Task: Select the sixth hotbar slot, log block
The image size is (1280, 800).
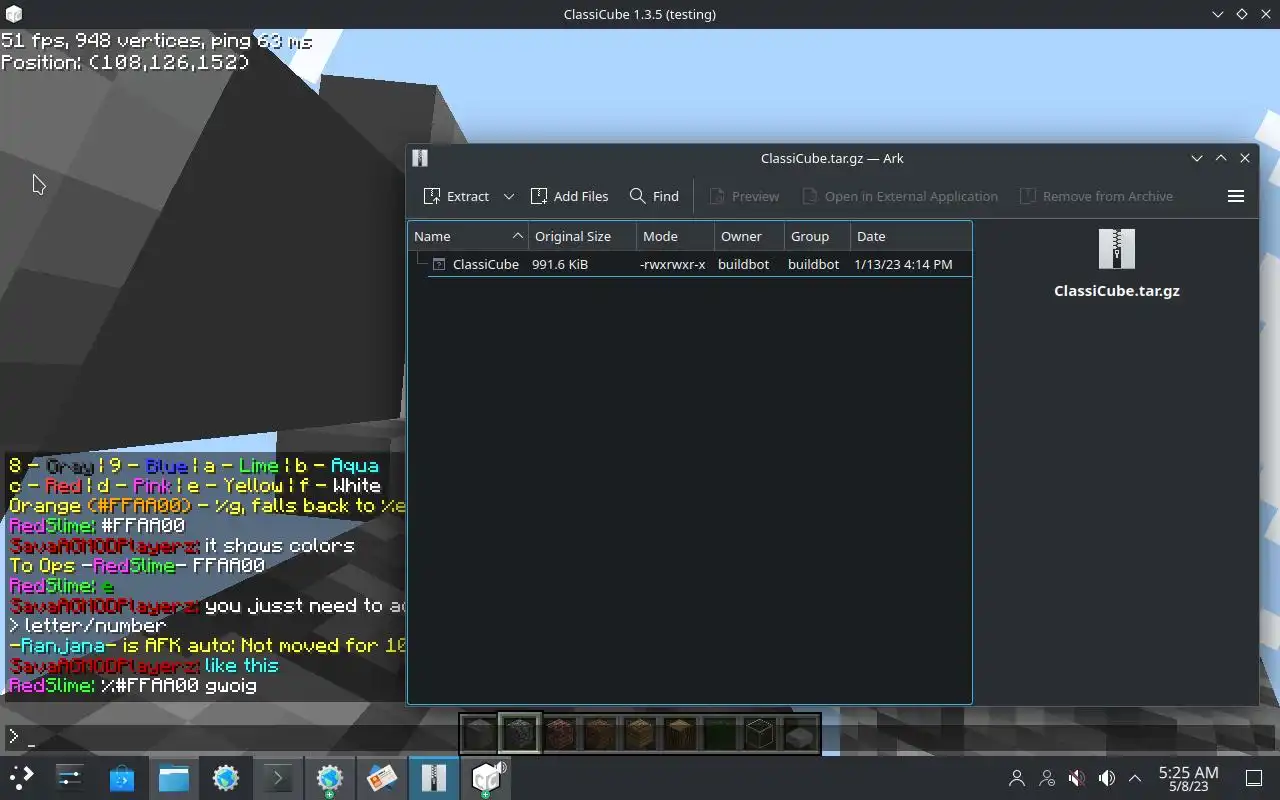Action: click(x=680, y=735)
